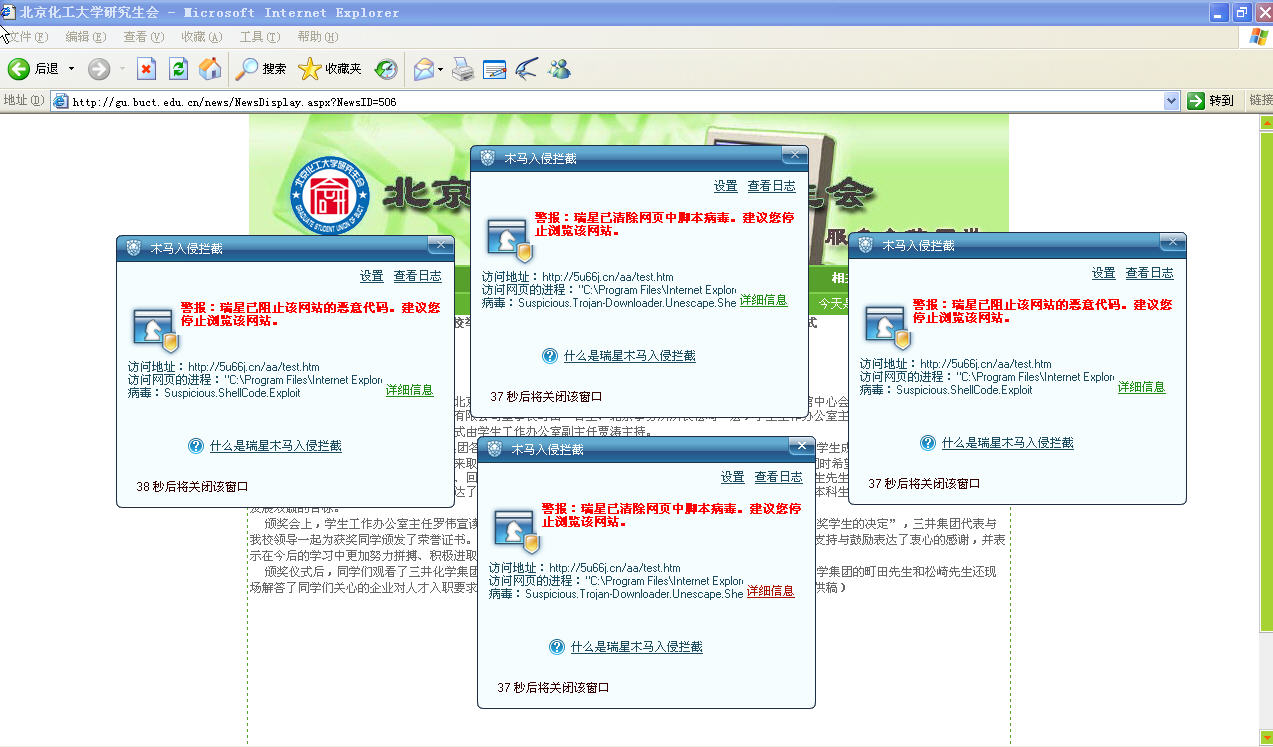Open 什么是瑞星木马入侵拦截 in lower center popup
This screenshot has width=1273, height=747.
coord(637,647)
